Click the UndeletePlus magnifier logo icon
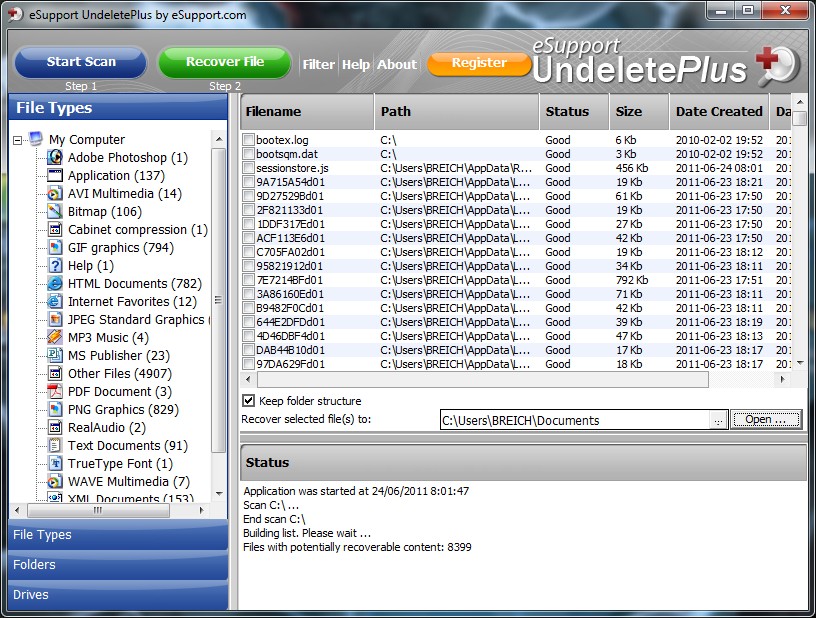Image resolution: width=816 pixels, height=618 pixels. tap(778, 66)
